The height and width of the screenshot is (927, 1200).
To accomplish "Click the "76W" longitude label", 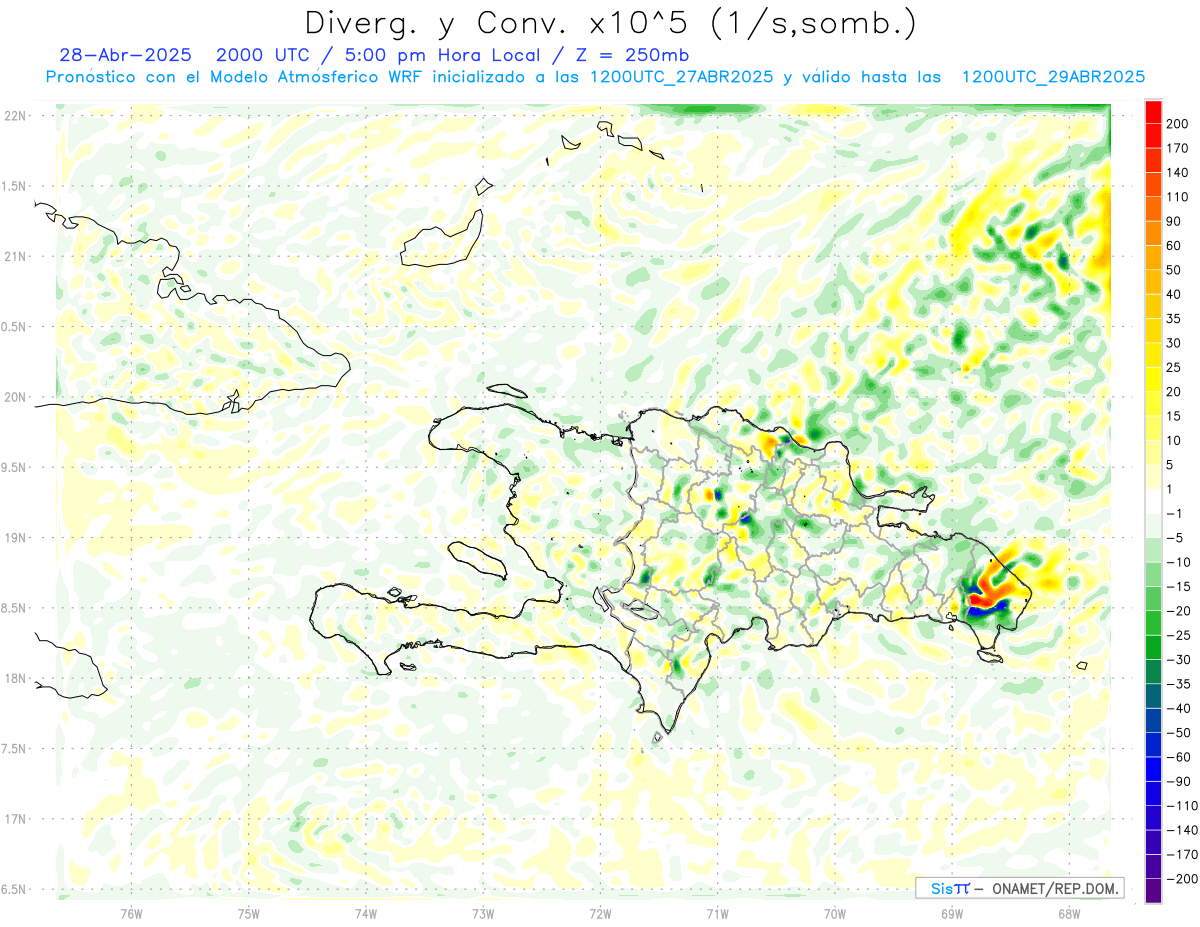I will pos(131,912).
